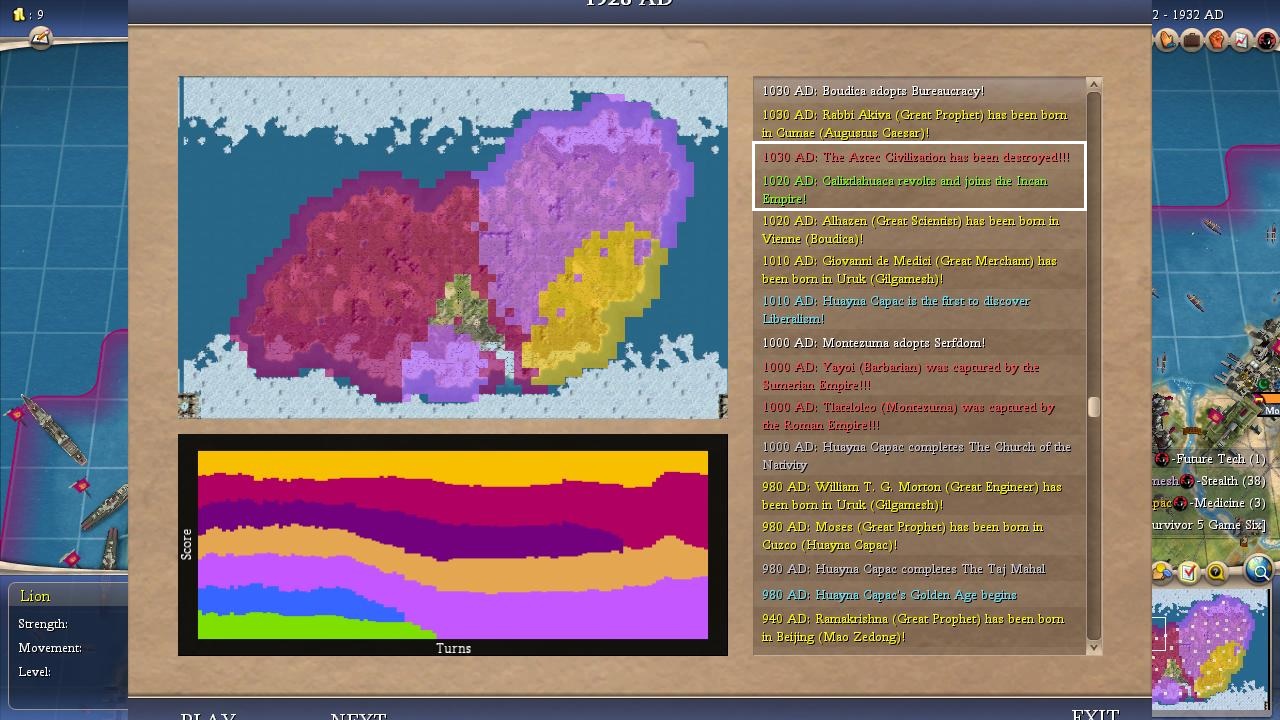1280x720 pixels.
Task: Click the 'Future Tech (1)' scoreboard entry
Action: click(x=1220, y=459)
